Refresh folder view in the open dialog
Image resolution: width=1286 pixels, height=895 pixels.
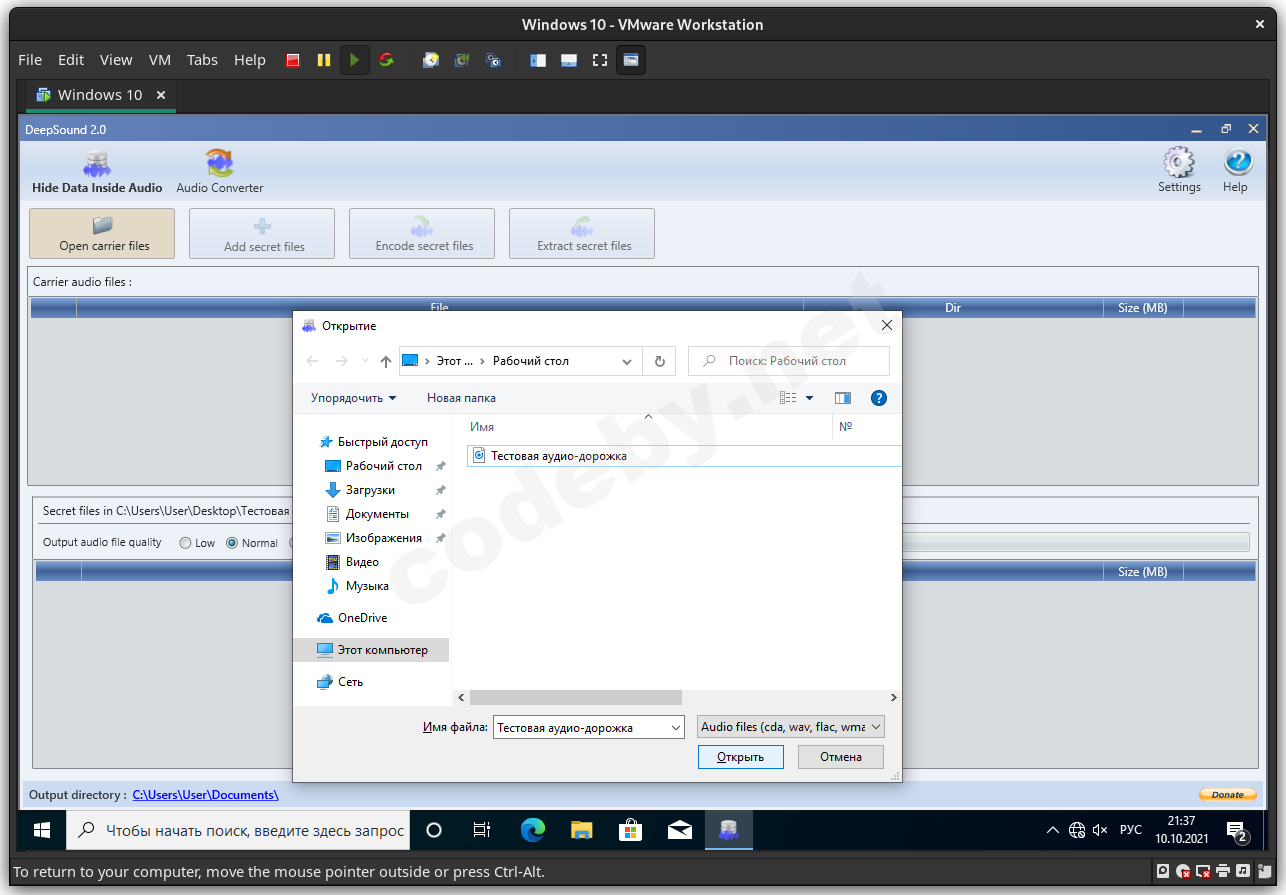pos(659,361)
